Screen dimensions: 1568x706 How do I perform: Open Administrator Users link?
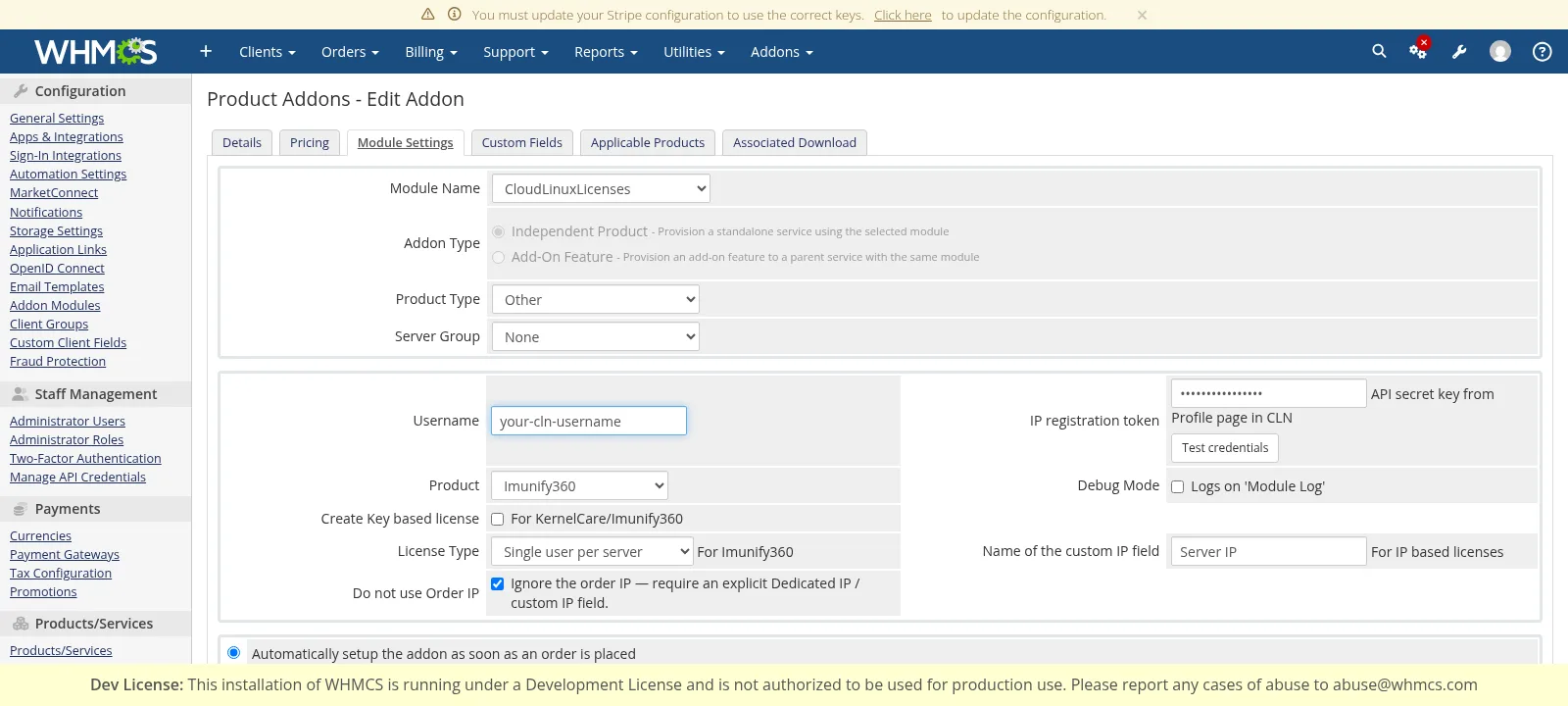tap(68, 421)
